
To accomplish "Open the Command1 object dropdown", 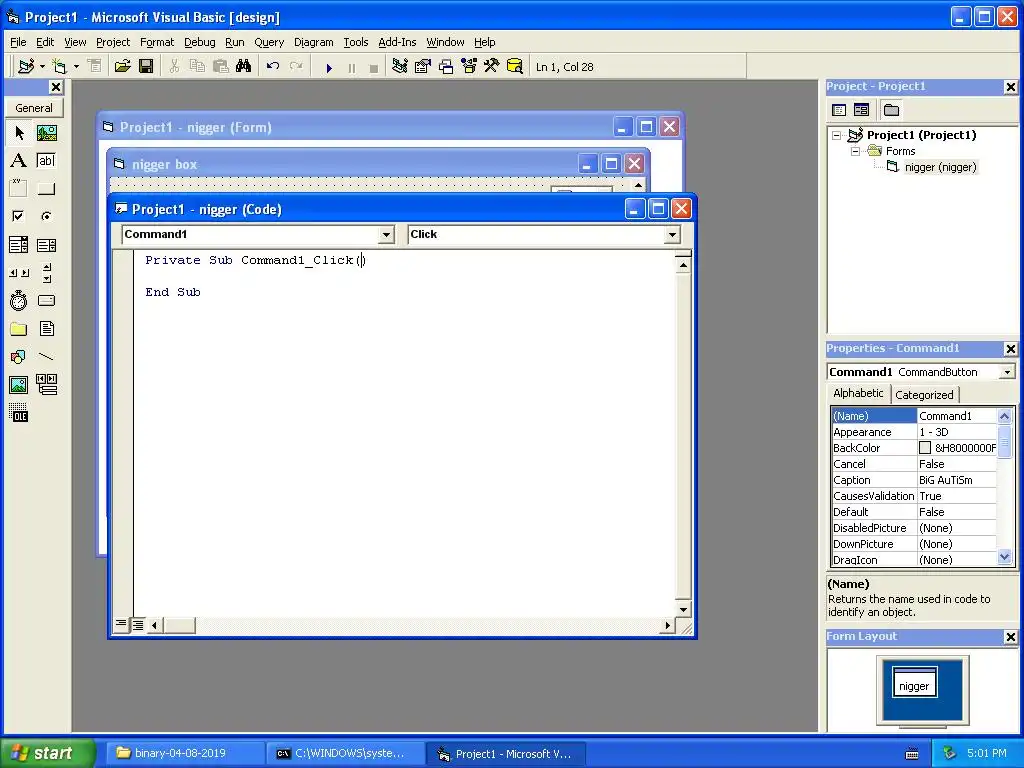I will (x=387, y=235).
